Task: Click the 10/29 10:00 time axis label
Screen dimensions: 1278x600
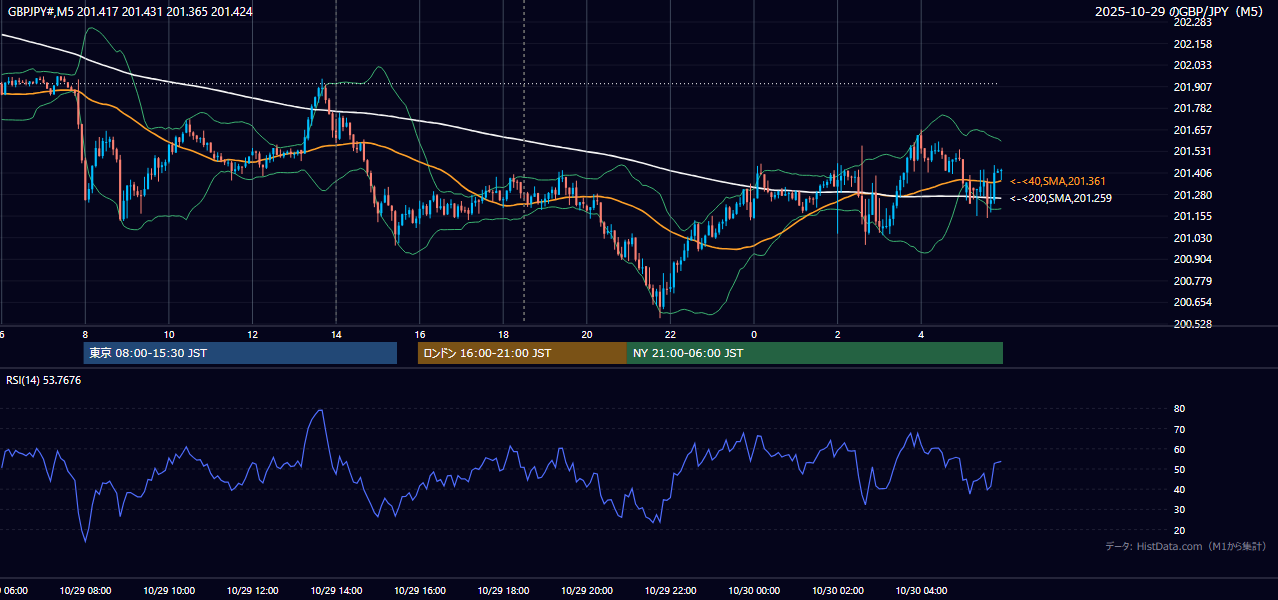Action: click(169, 591)
